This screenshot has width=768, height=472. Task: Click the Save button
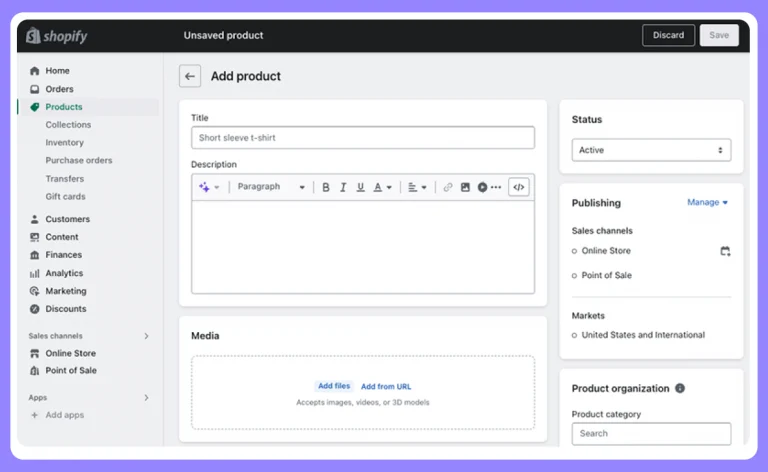point(719,35)
